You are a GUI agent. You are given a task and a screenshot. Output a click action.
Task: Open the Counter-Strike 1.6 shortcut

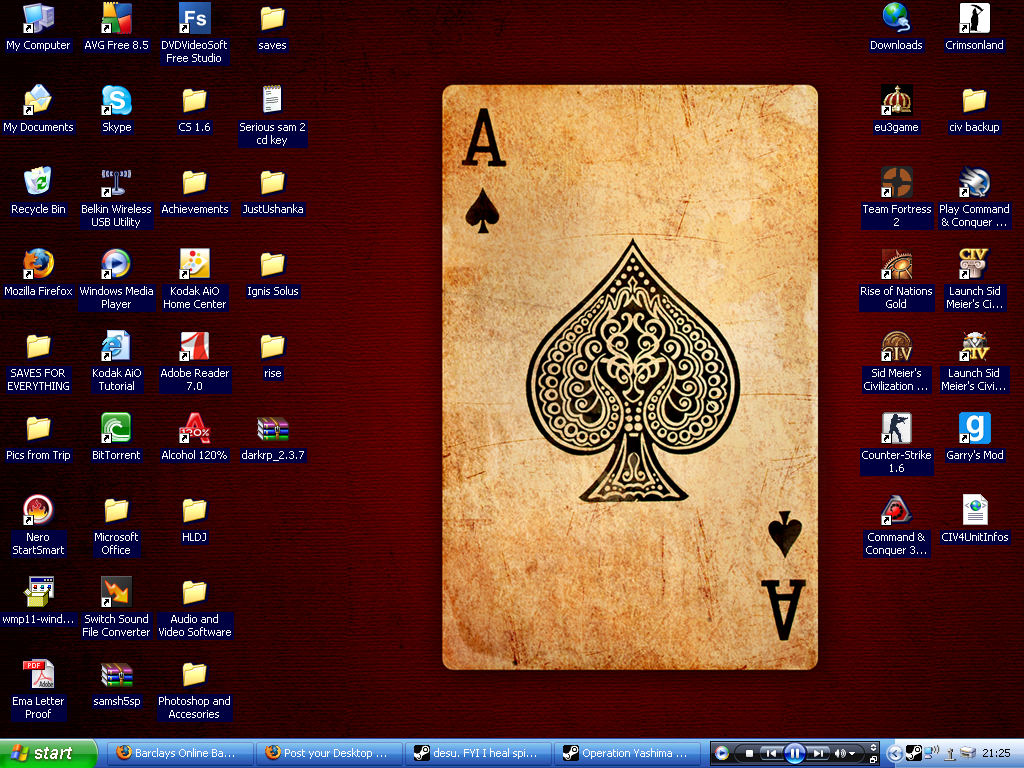[x=896, y=430]
